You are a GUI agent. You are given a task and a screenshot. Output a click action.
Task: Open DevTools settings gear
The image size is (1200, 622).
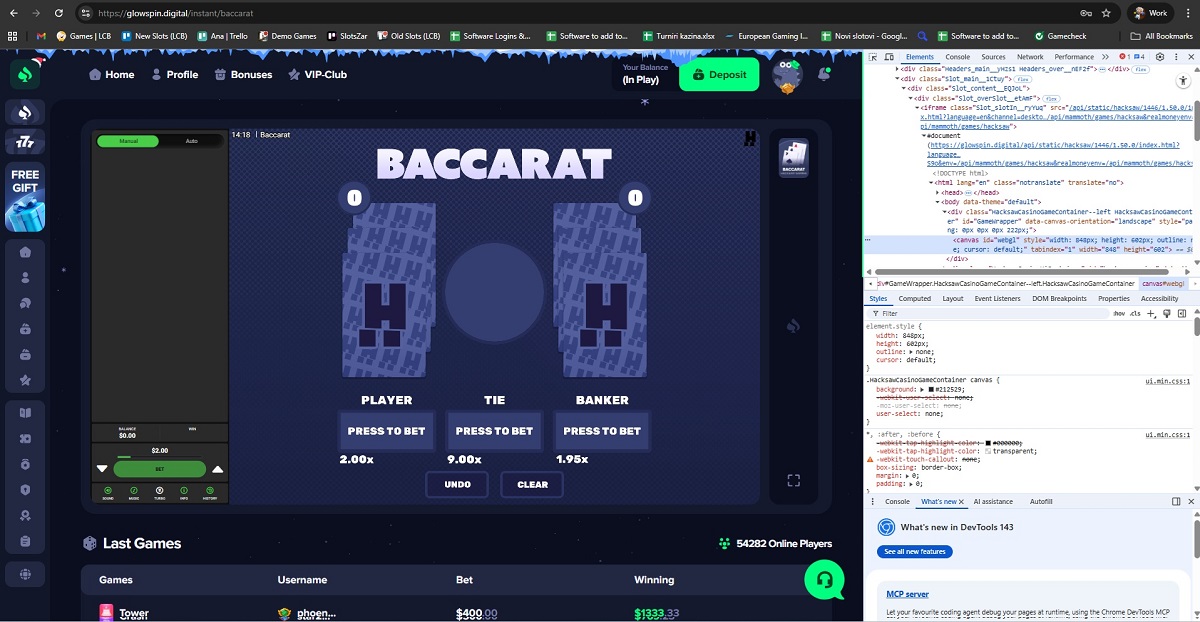(x=1160, y=57)
